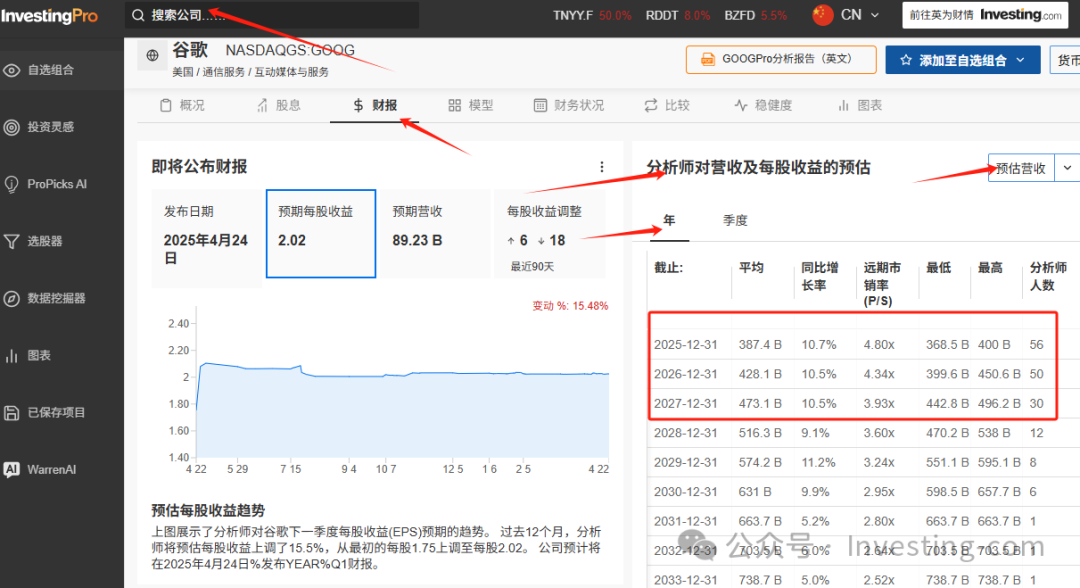Expand the 添加至自选组合 dropdown chevron
Viewport: 1080px width, 588px height.
[1020, 61]
